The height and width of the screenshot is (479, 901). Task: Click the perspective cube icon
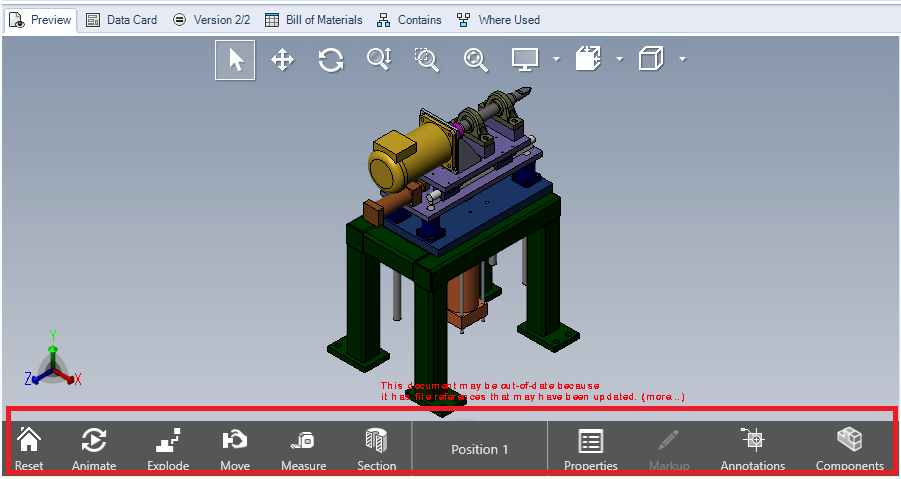click(651, 59)
